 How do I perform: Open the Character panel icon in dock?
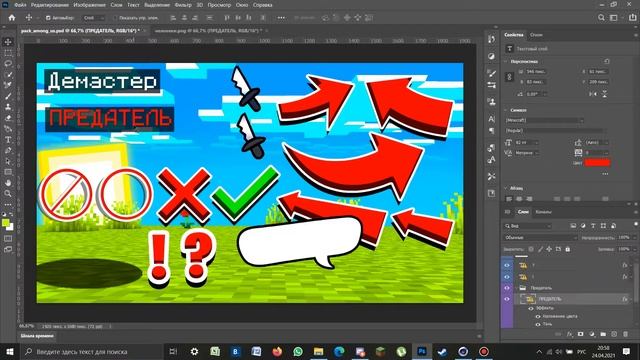coord(491,119)
